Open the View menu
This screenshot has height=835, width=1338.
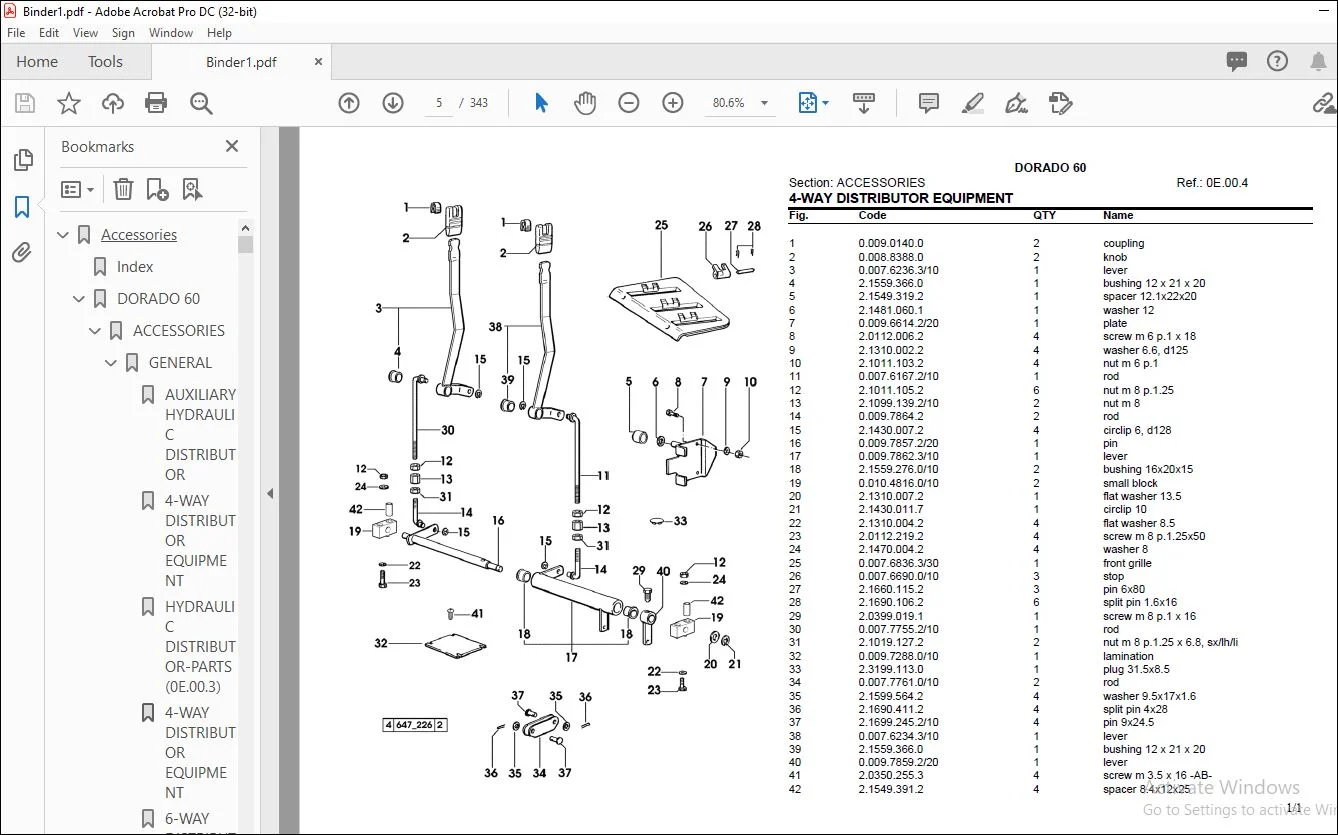[86, 33]
